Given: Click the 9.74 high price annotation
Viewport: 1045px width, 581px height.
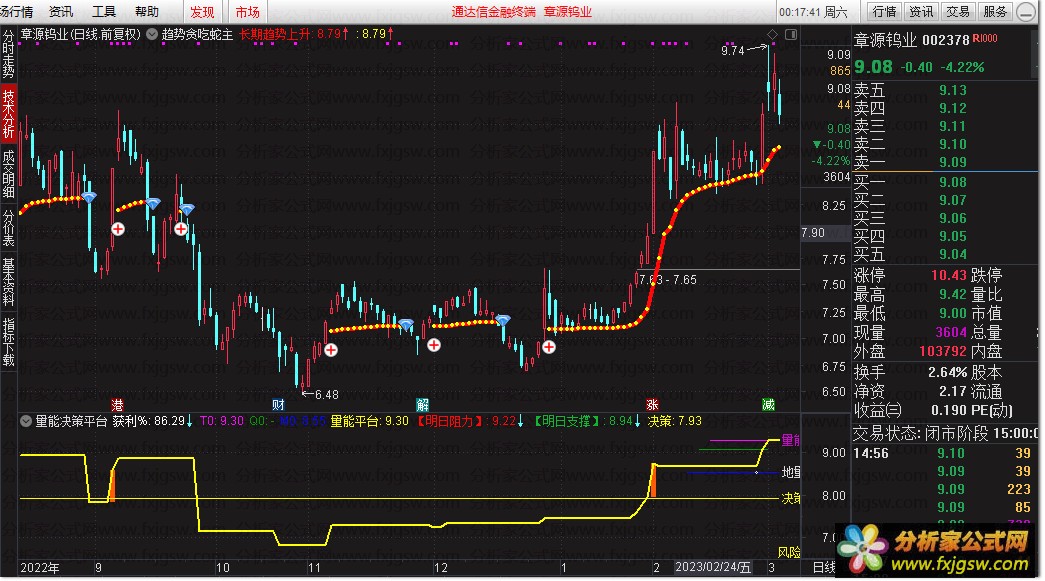Looking at the screenshot, I should coord(732,51).
